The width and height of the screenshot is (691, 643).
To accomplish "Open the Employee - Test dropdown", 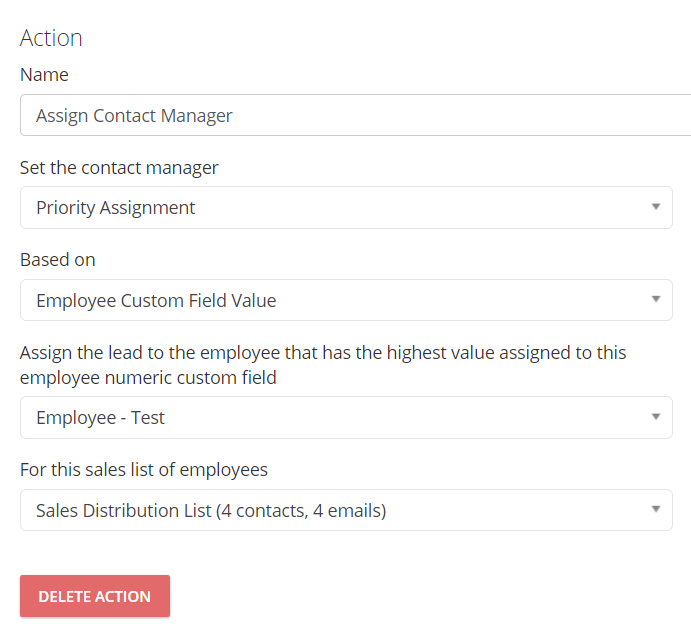I will pos(346,417).
